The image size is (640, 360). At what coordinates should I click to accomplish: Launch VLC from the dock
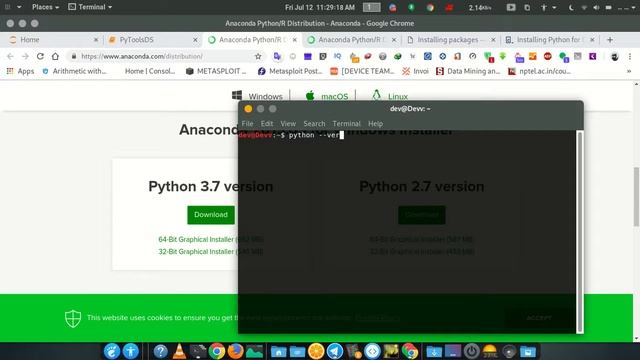pyautogui.click(x=179, y=351)
